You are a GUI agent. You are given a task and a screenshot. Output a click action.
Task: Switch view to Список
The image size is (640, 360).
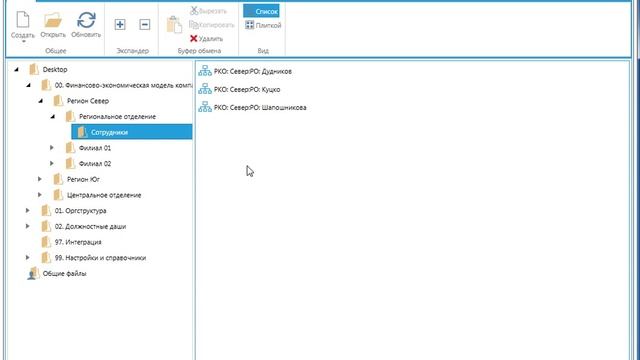261,11
